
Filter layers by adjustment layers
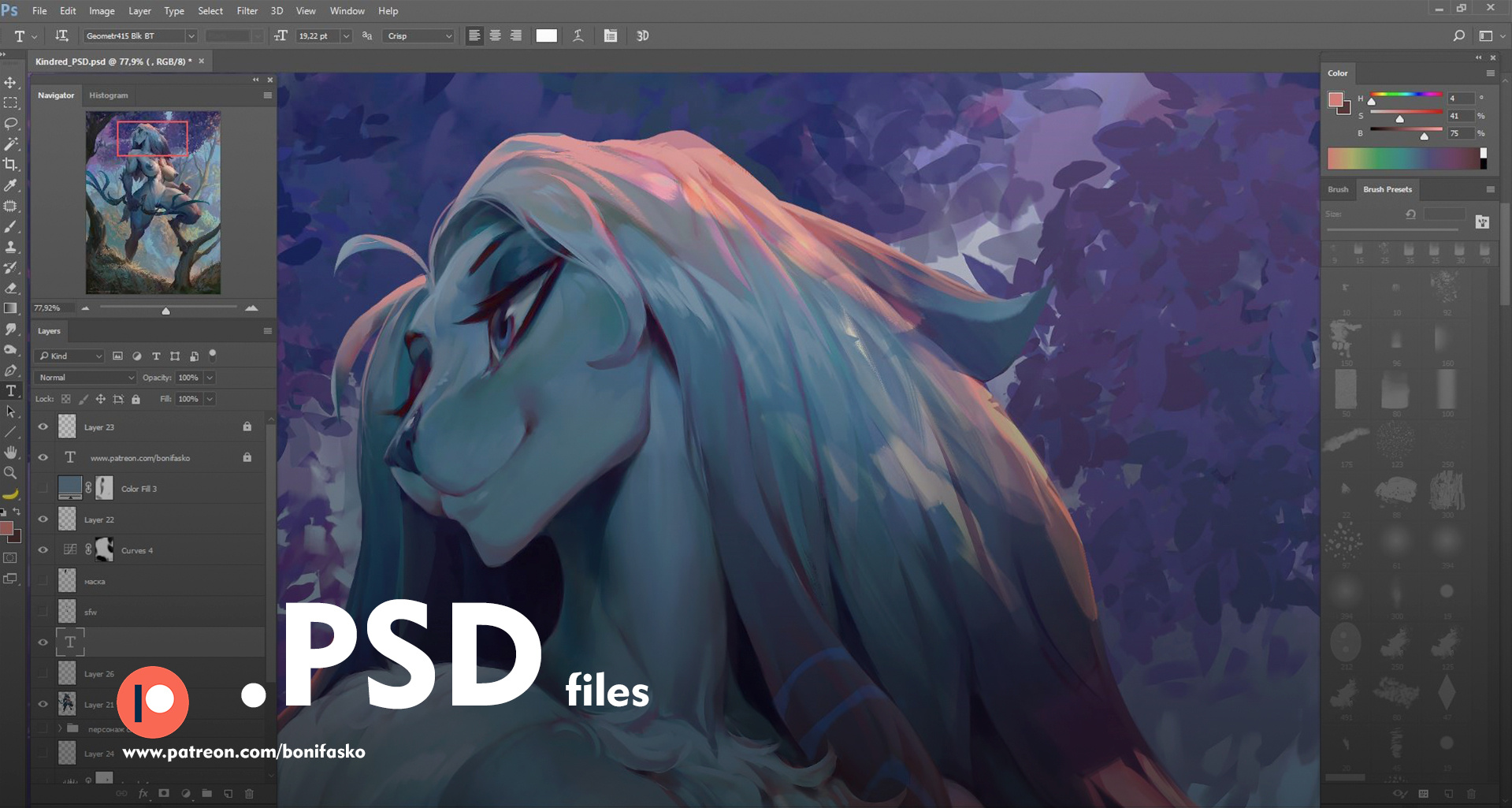coord(137,356)
